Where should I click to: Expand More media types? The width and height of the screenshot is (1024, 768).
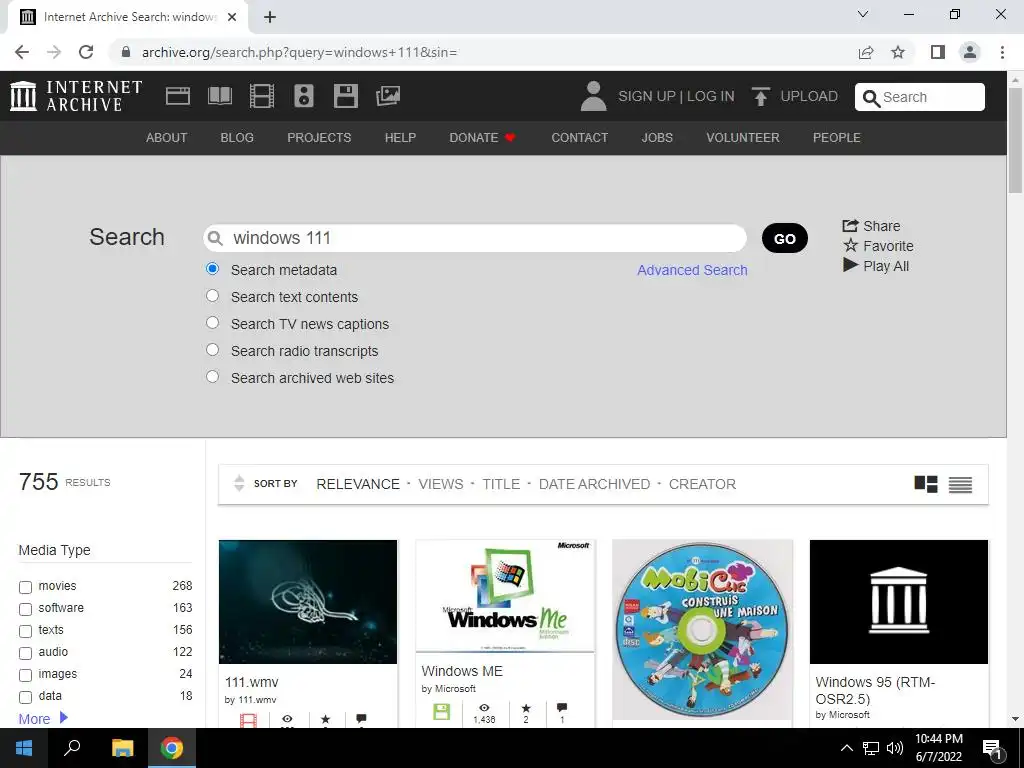pos(43,718)
